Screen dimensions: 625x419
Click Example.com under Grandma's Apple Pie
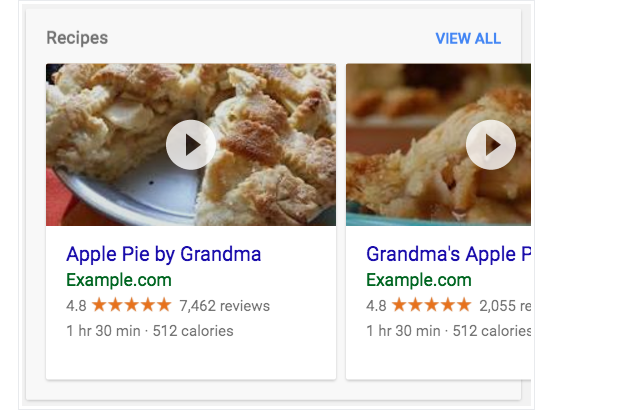tap(418, 280)
